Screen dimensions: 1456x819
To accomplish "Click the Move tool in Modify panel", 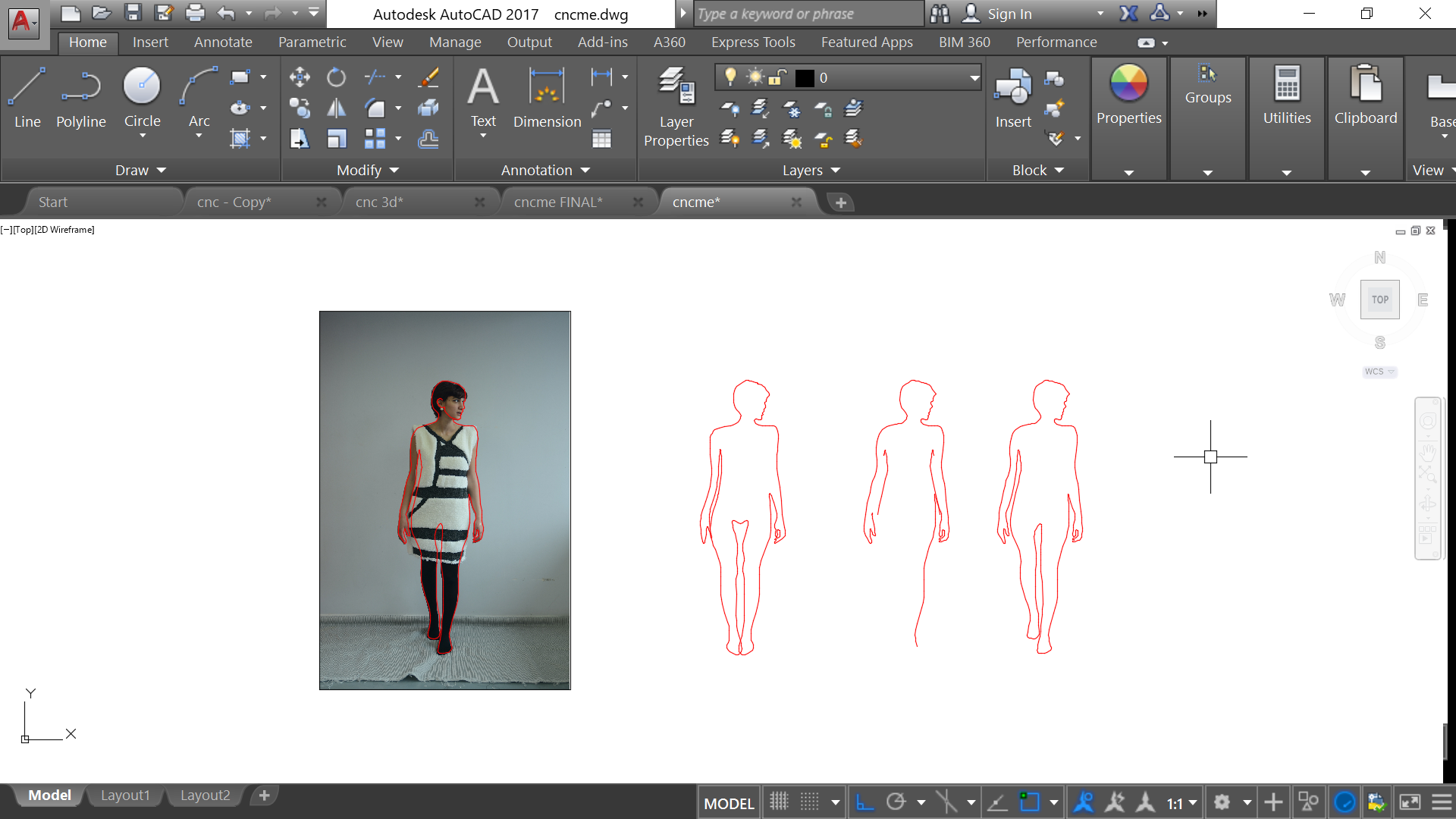I will tap(300, 77).
